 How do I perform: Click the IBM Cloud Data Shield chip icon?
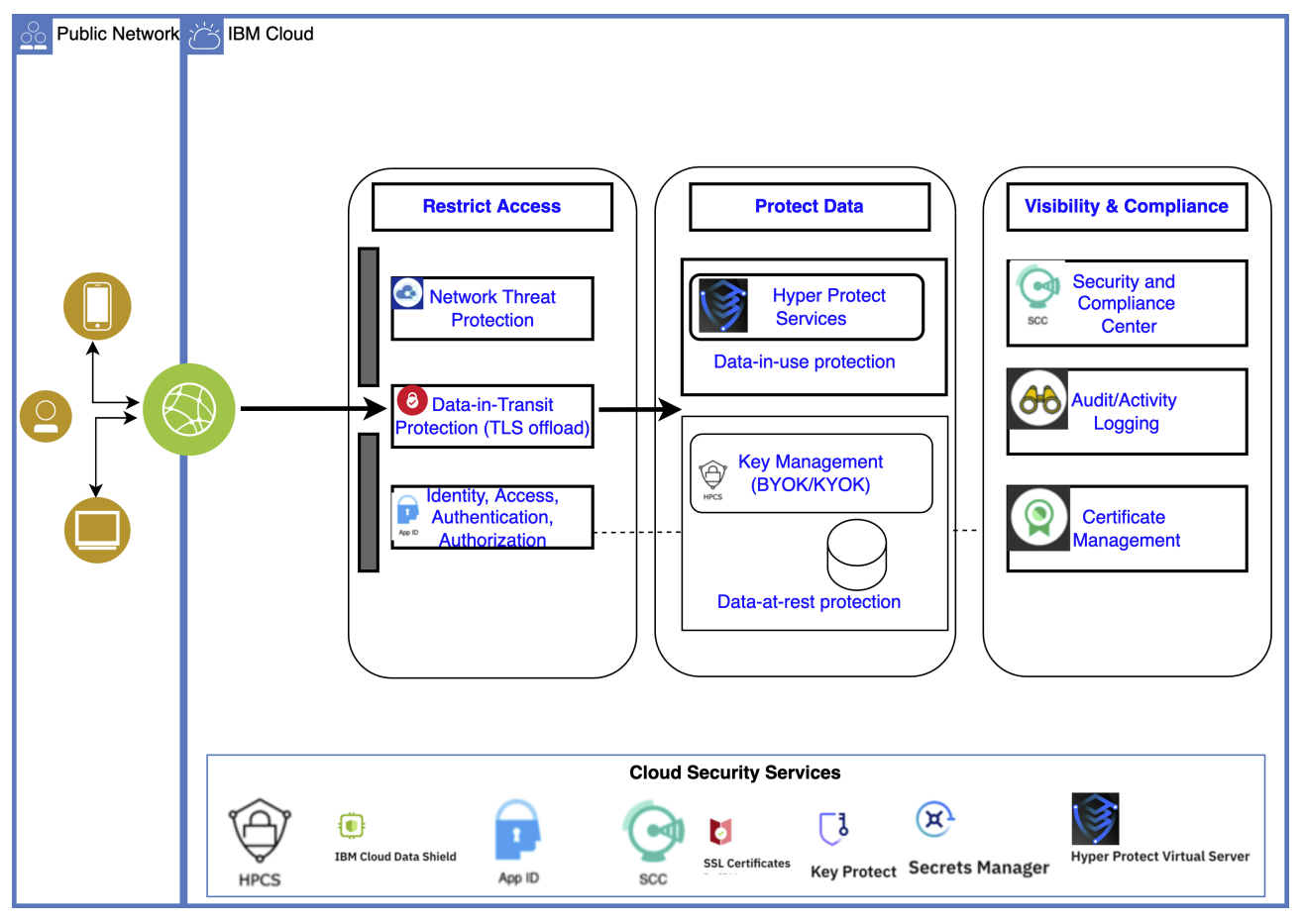point(352,825)
